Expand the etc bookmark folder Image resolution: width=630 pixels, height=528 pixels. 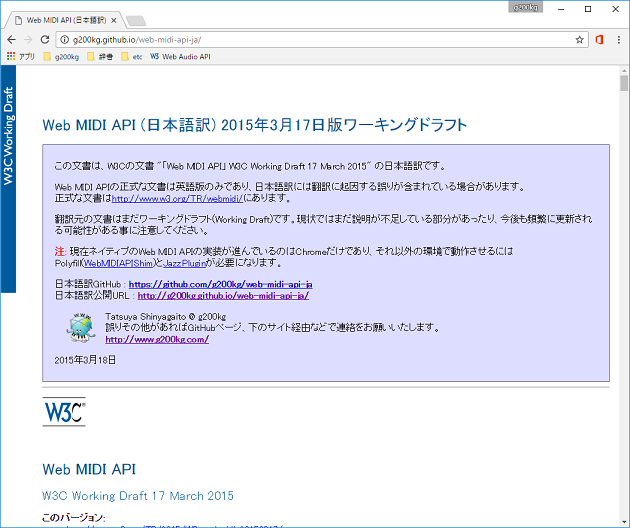pyautogui.click(x=131, y=57)
